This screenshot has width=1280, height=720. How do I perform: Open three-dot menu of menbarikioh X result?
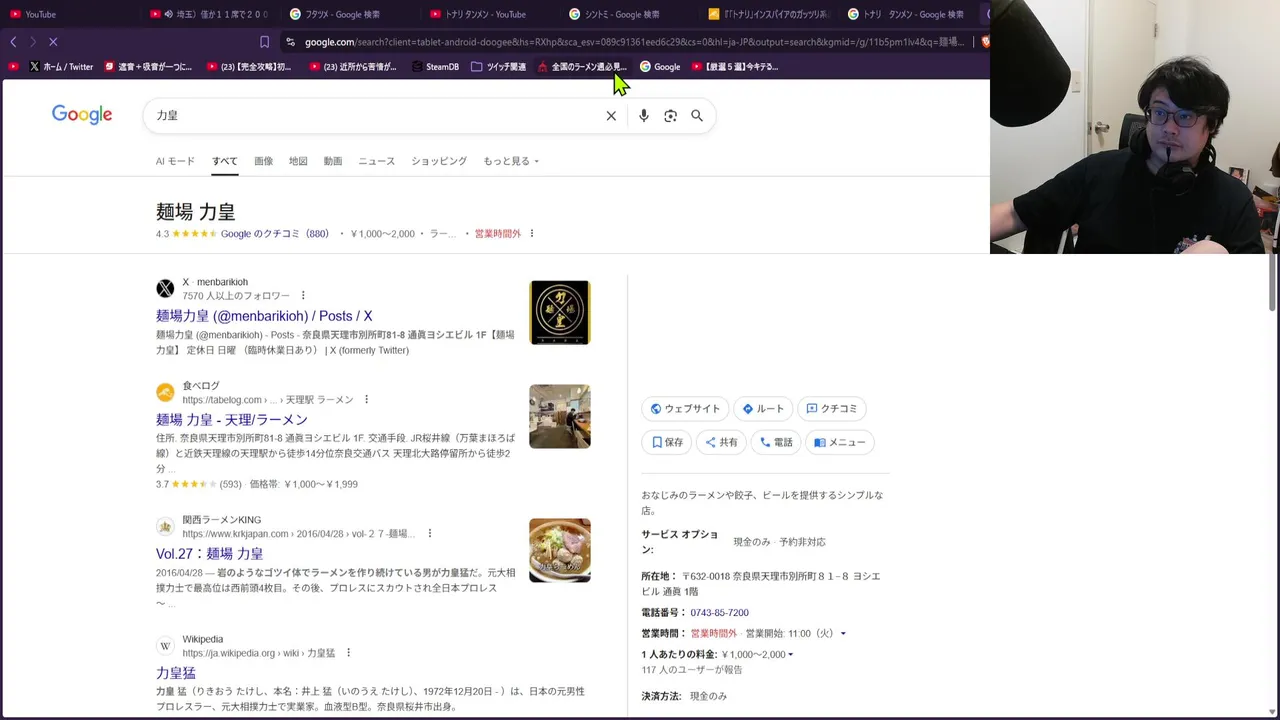[x=303, y=296]
